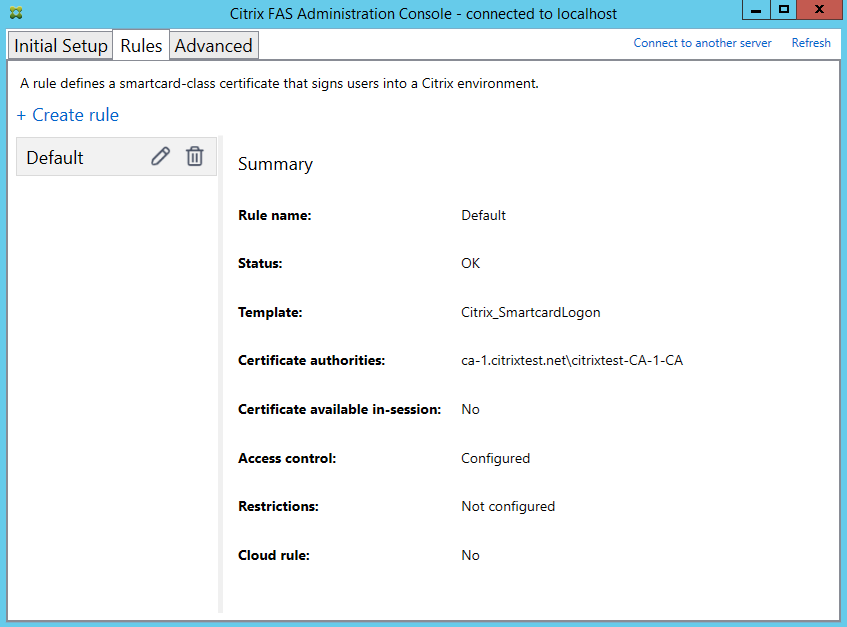Select the Rule name value Default
The image size is (847, 627).
pyautogui.click(x=483, y=215)
